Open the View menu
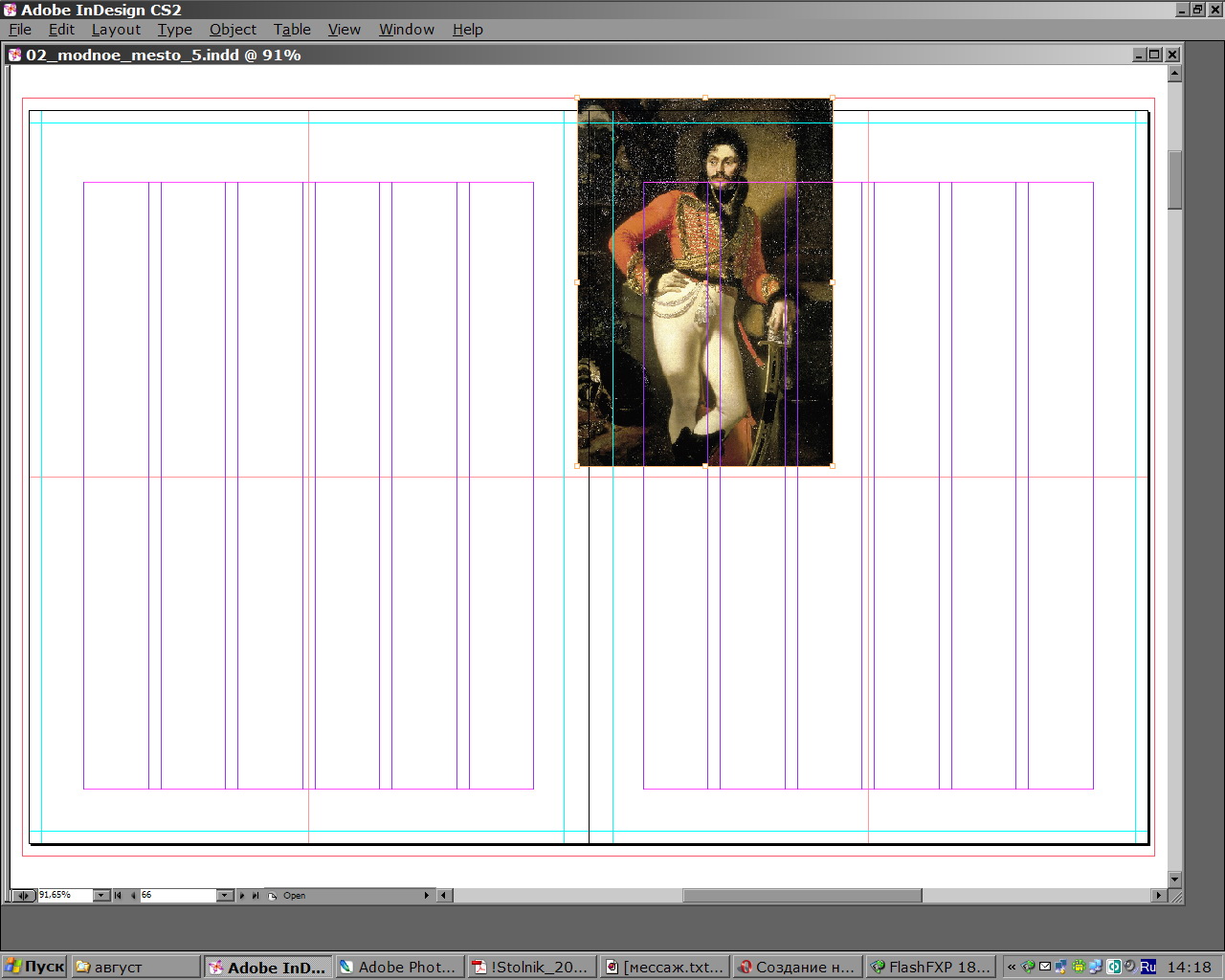This screenshot has width=1225, height=980. (x=344, y=30)
